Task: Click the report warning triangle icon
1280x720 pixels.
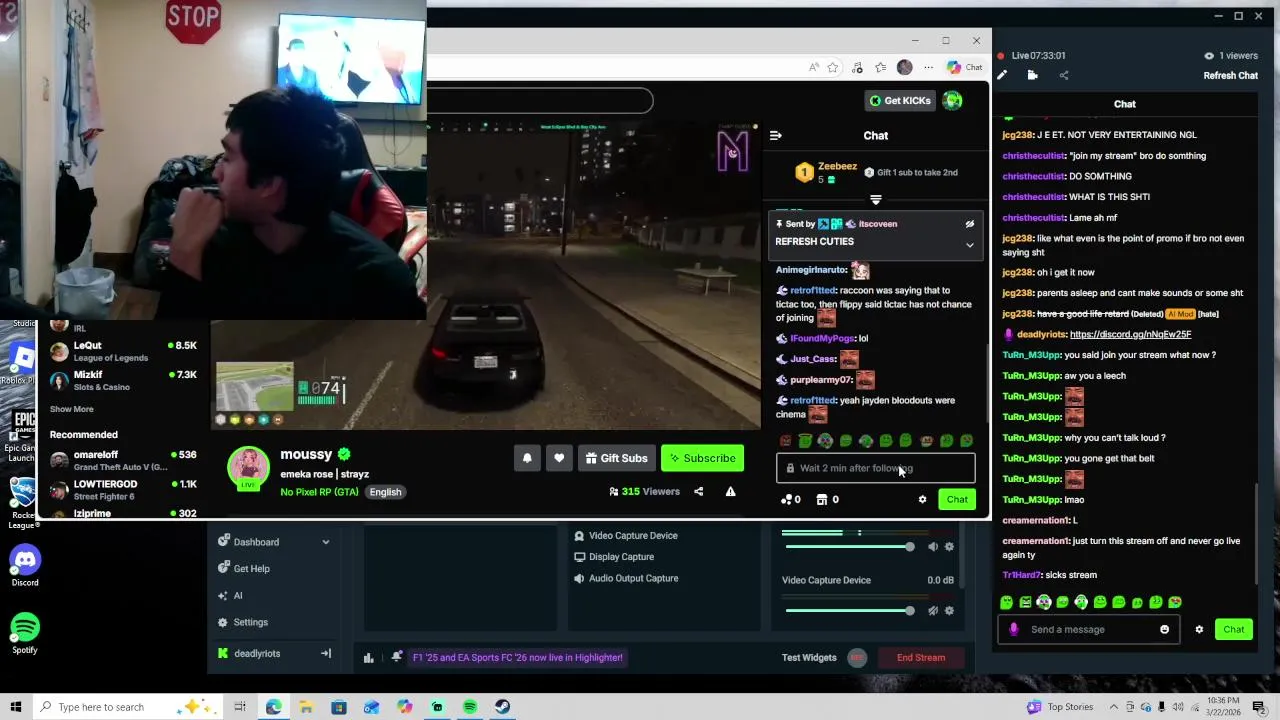Action: (730, 491)
